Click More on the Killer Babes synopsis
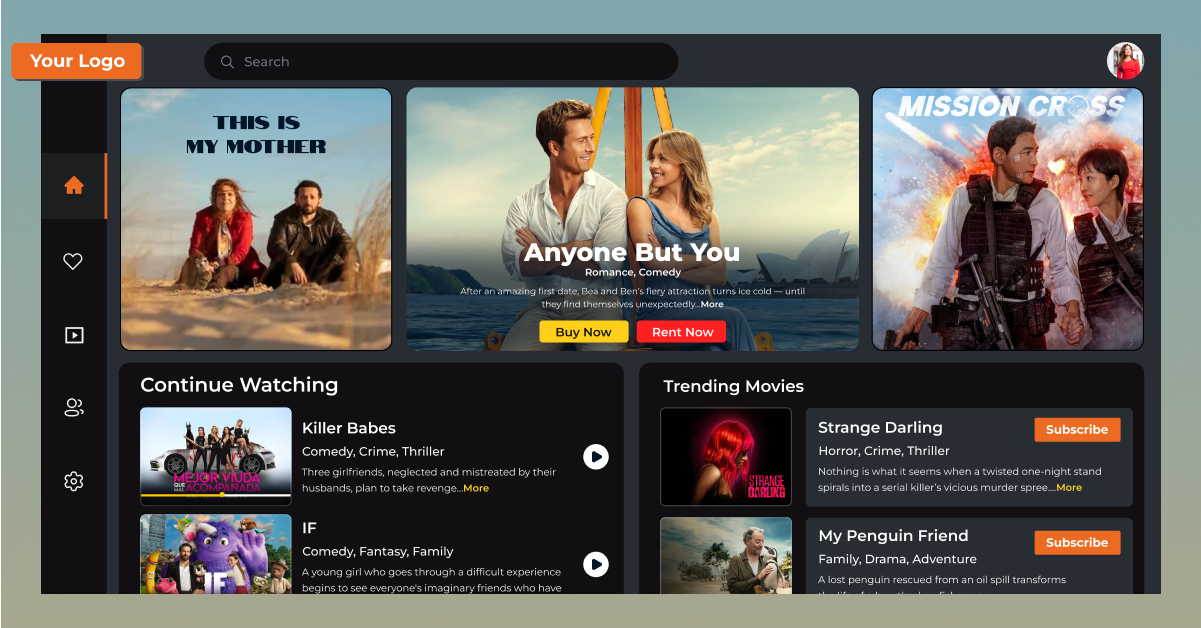Image resolution: width=1201 pixels, height=628 pixels. coord(475,488)
